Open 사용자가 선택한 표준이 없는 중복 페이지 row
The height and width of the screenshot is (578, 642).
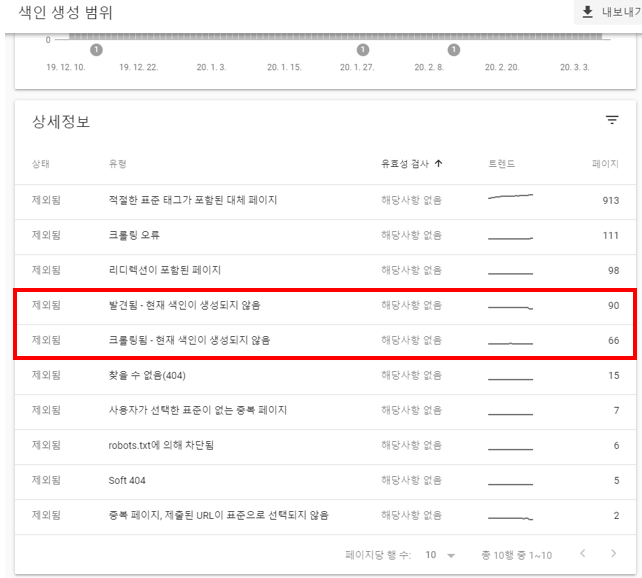pos(325,410)
